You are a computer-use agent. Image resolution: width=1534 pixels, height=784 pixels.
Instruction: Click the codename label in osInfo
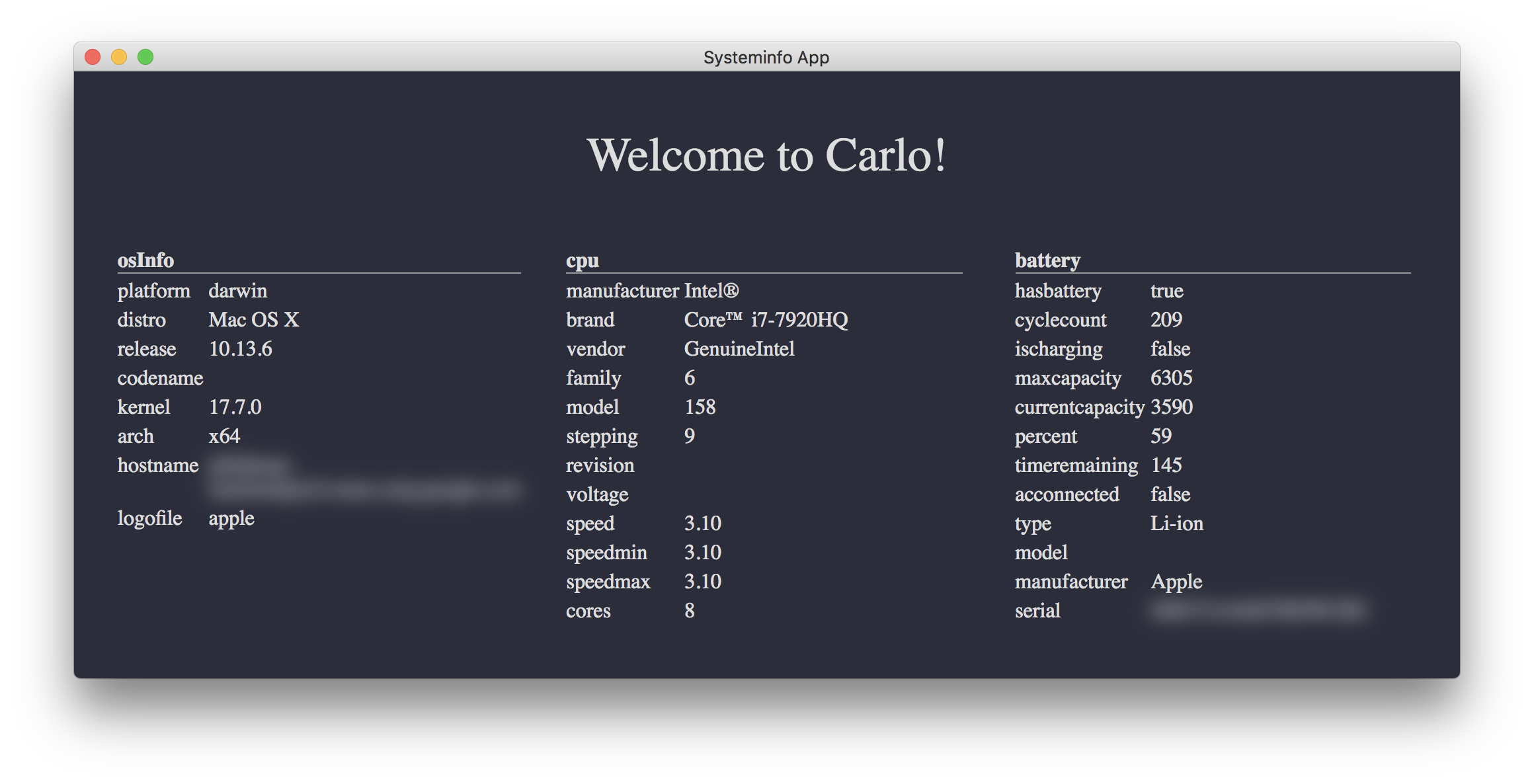tap(161, 378)
